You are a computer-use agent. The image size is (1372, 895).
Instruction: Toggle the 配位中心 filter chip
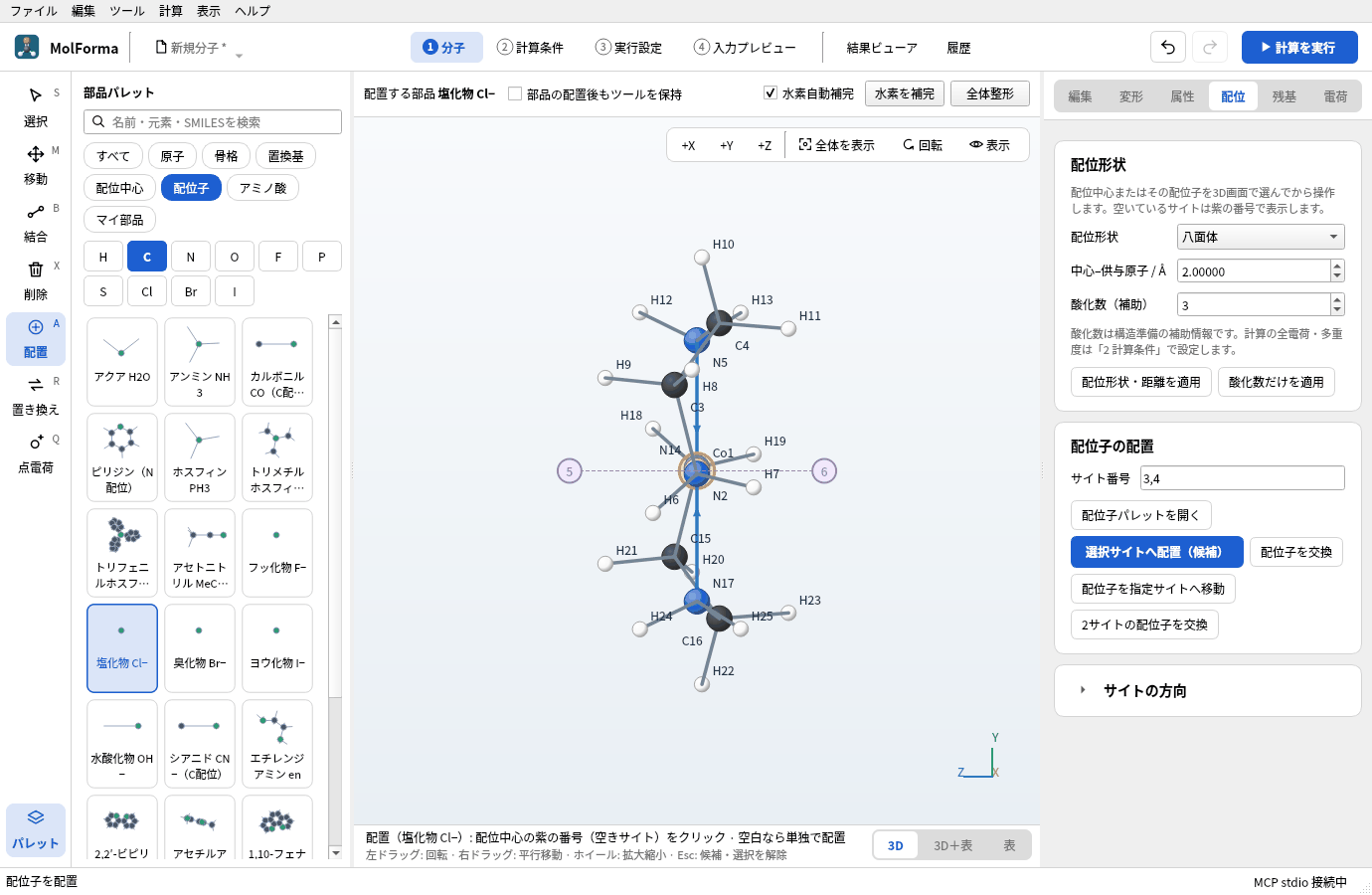pyautogui.click(x=120, y=188)
